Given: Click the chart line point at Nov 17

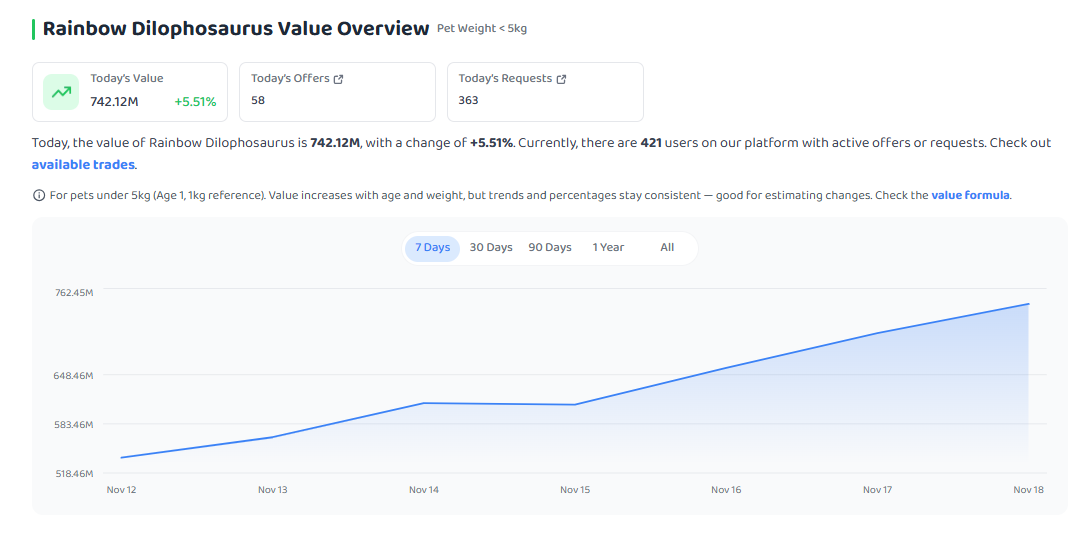Looking at the screenshot, I should pyautogui.click(x=878, y=334).
